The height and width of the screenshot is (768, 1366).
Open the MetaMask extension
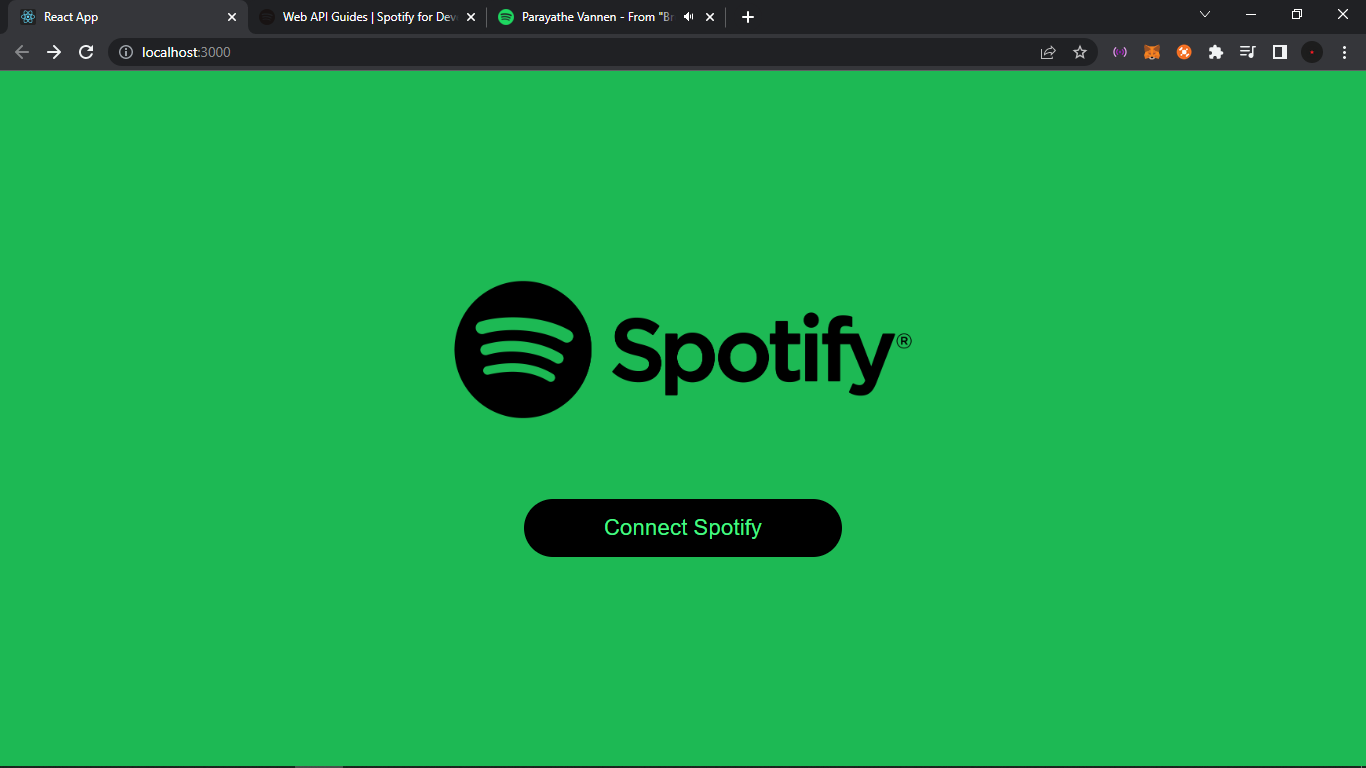click(x=1151, y=52)
